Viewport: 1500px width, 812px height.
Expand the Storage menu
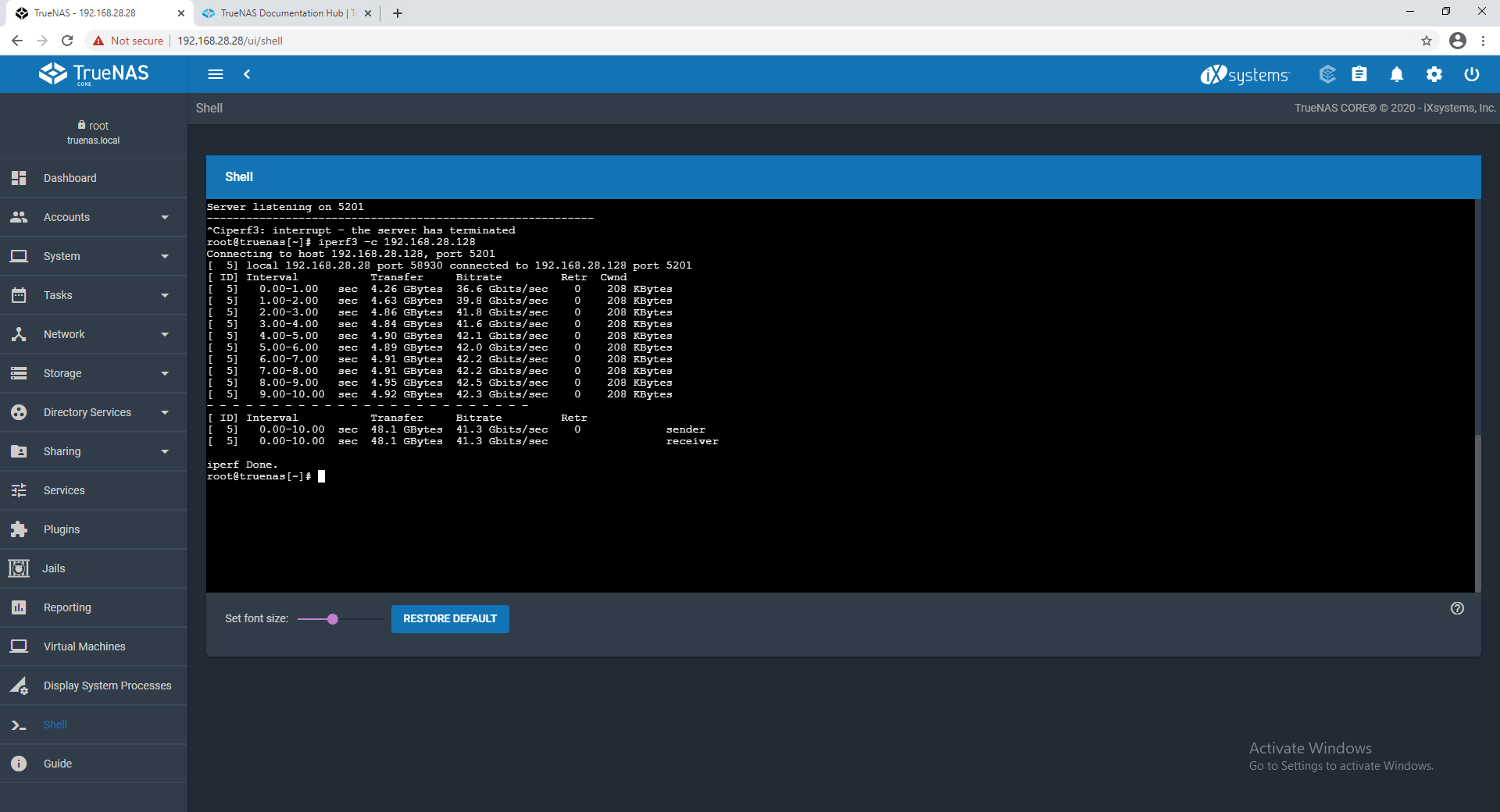(x=93, y=373)
